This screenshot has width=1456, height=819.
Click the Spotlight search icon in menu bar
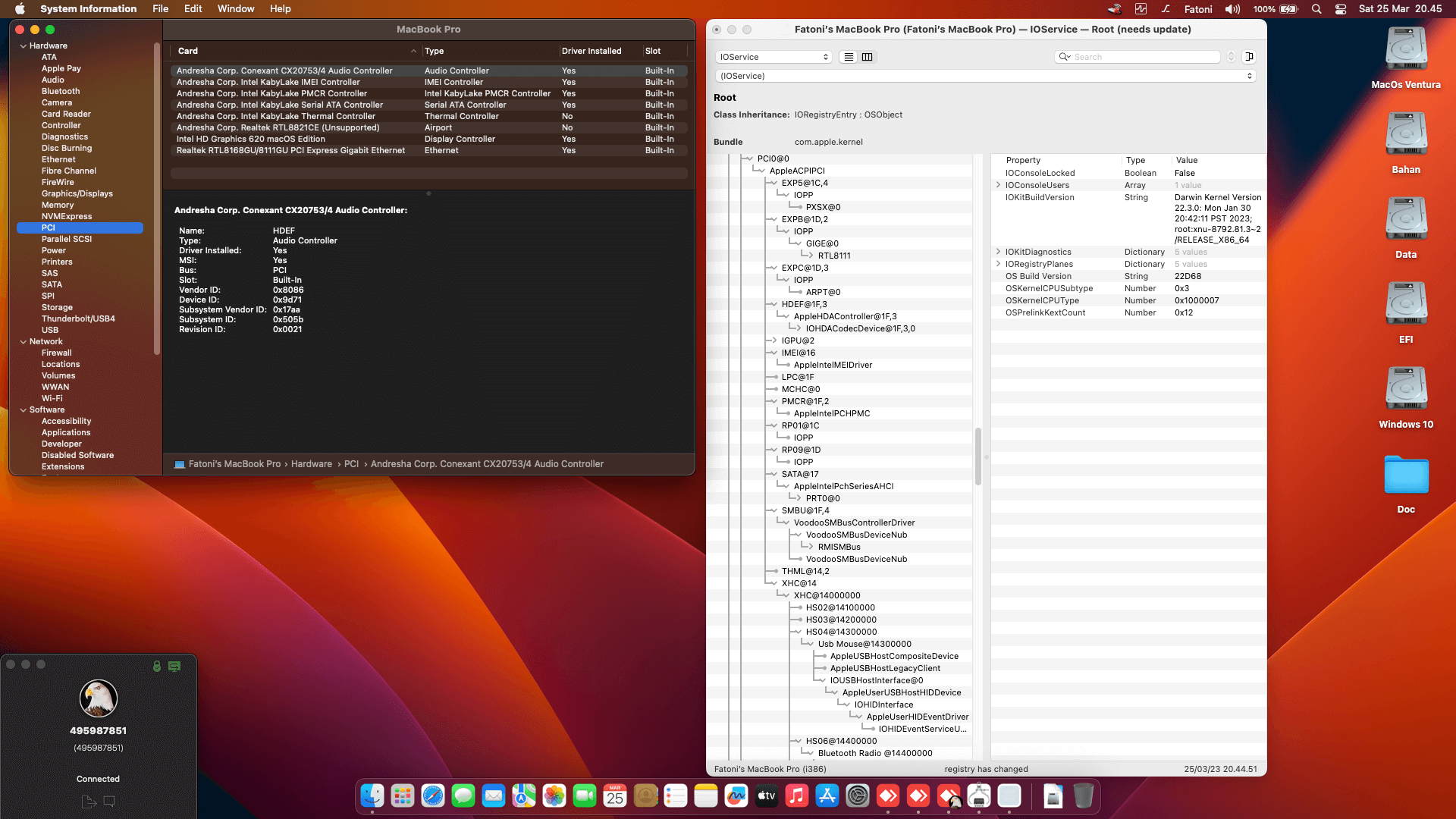(1317, 8)
